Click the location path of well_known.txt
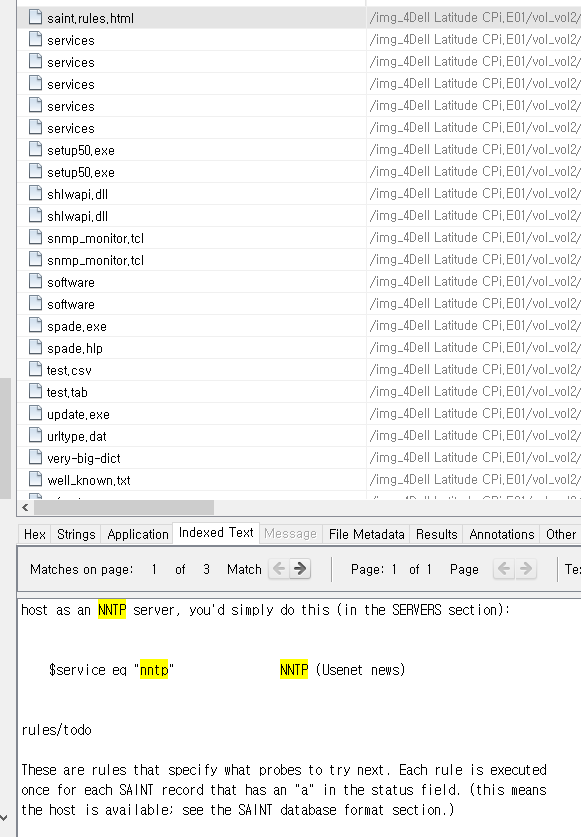The height and width of the screenshot is (837, 581). 474,479
